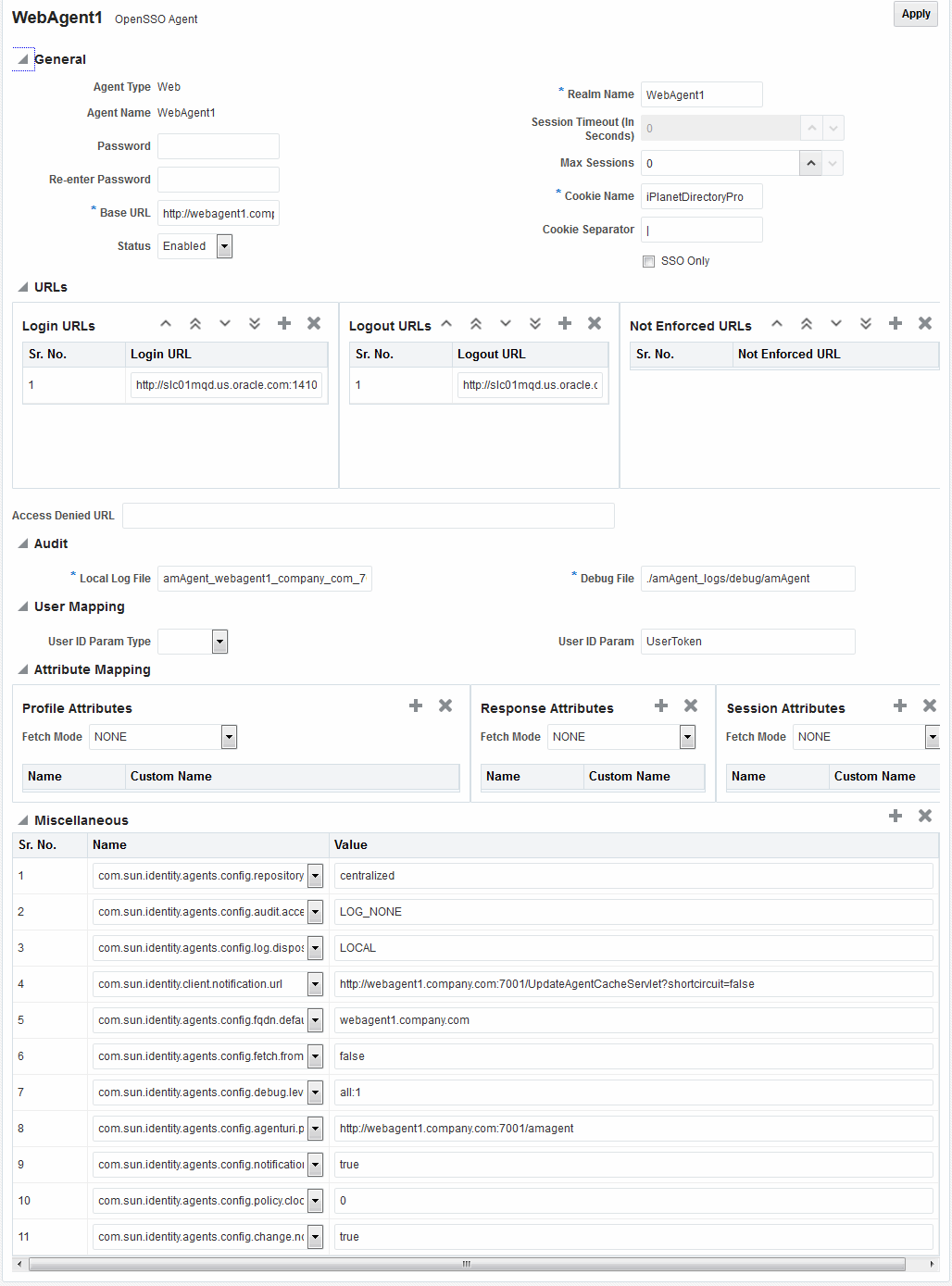Remove the selected Session Attribute
952x1286 pixels.
tap(930, 705)
